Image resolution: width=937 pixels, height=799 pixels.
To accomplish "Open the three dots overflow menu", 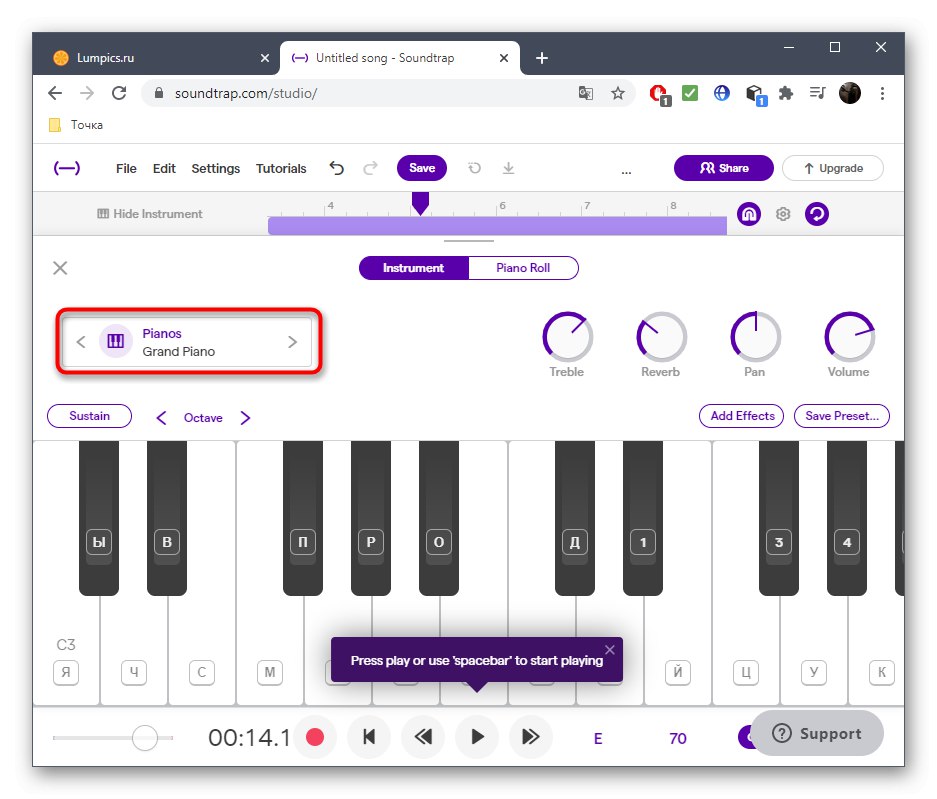I will tap(626, 172).
